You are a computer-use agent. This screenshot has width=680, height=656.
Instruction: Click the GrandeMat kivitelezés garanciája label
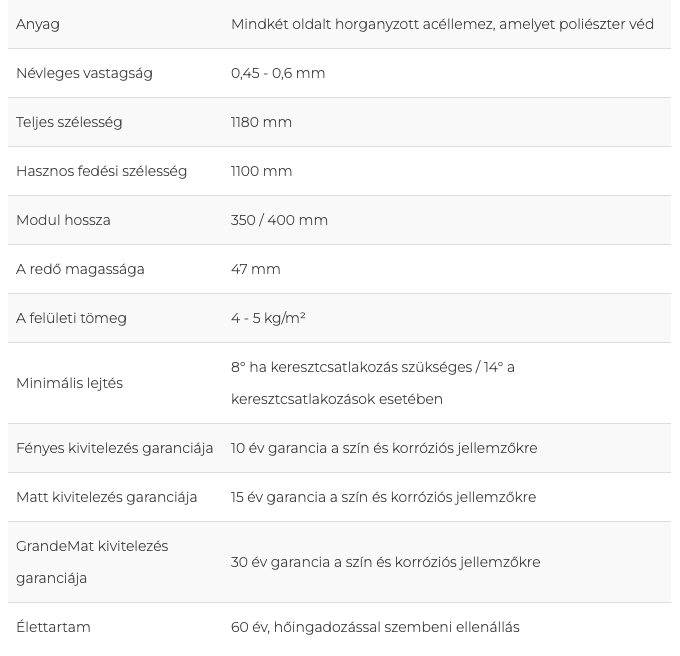(x=92, y=562)
